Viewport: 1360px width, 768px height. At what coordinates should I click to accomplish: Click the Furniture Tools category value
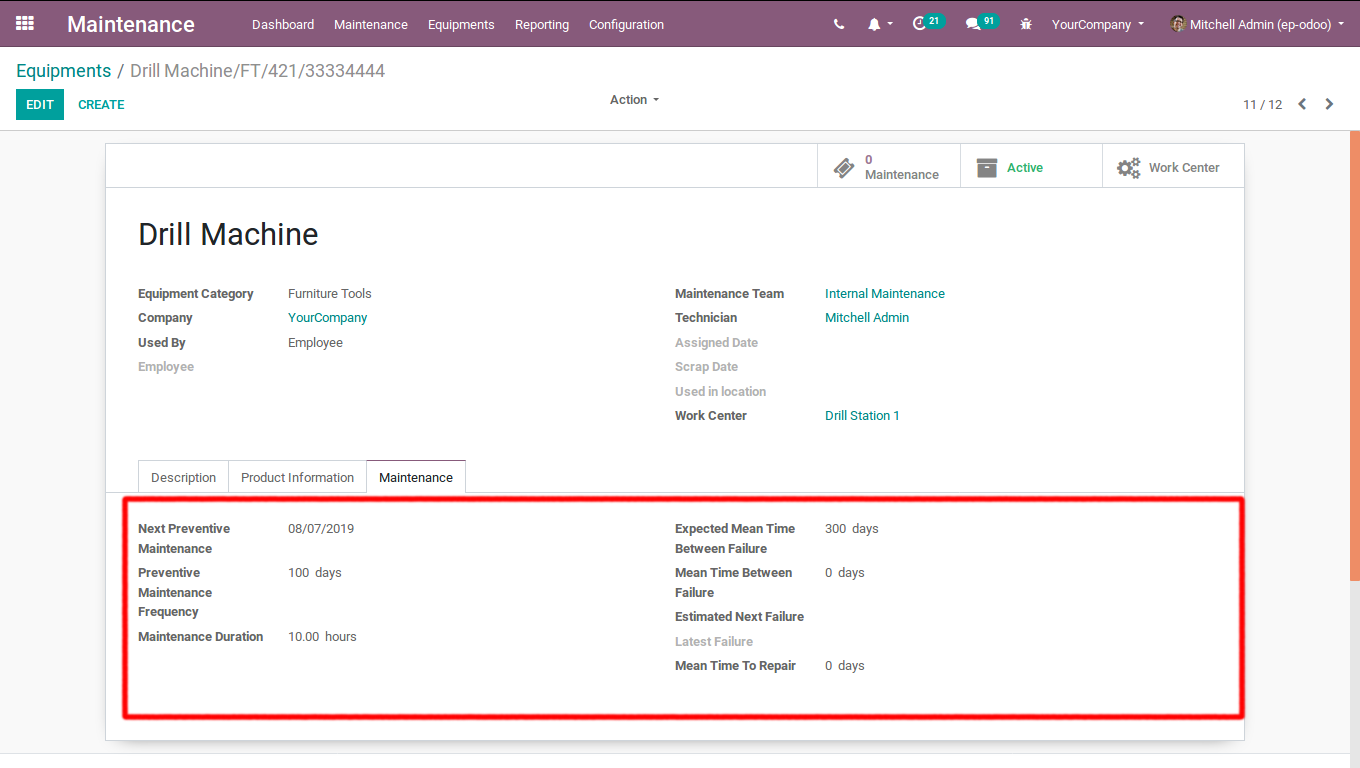coord(330,294)
